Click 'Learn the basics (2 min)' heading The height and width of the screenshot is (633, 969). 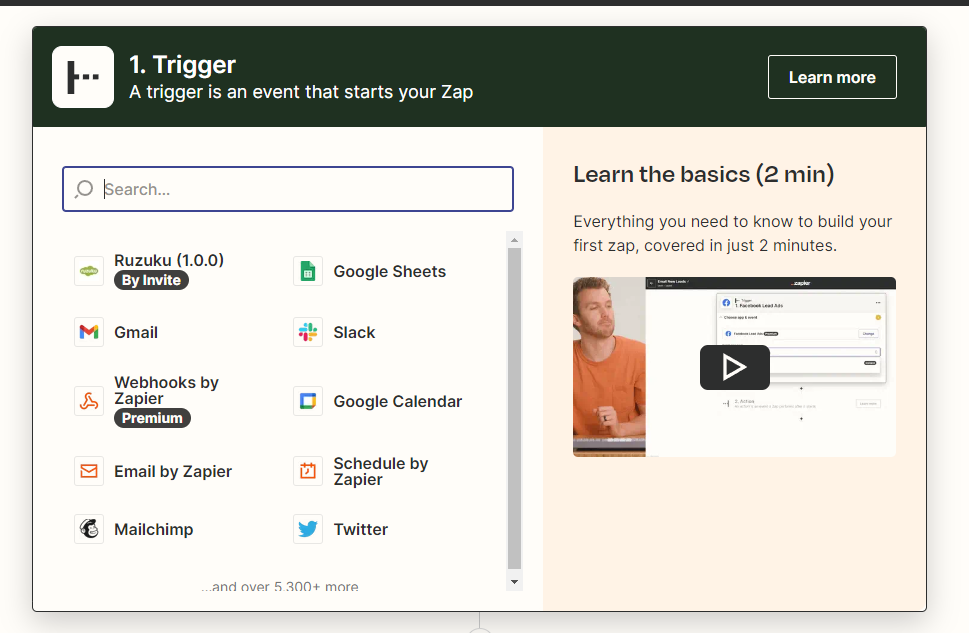(x=703, y=174)
